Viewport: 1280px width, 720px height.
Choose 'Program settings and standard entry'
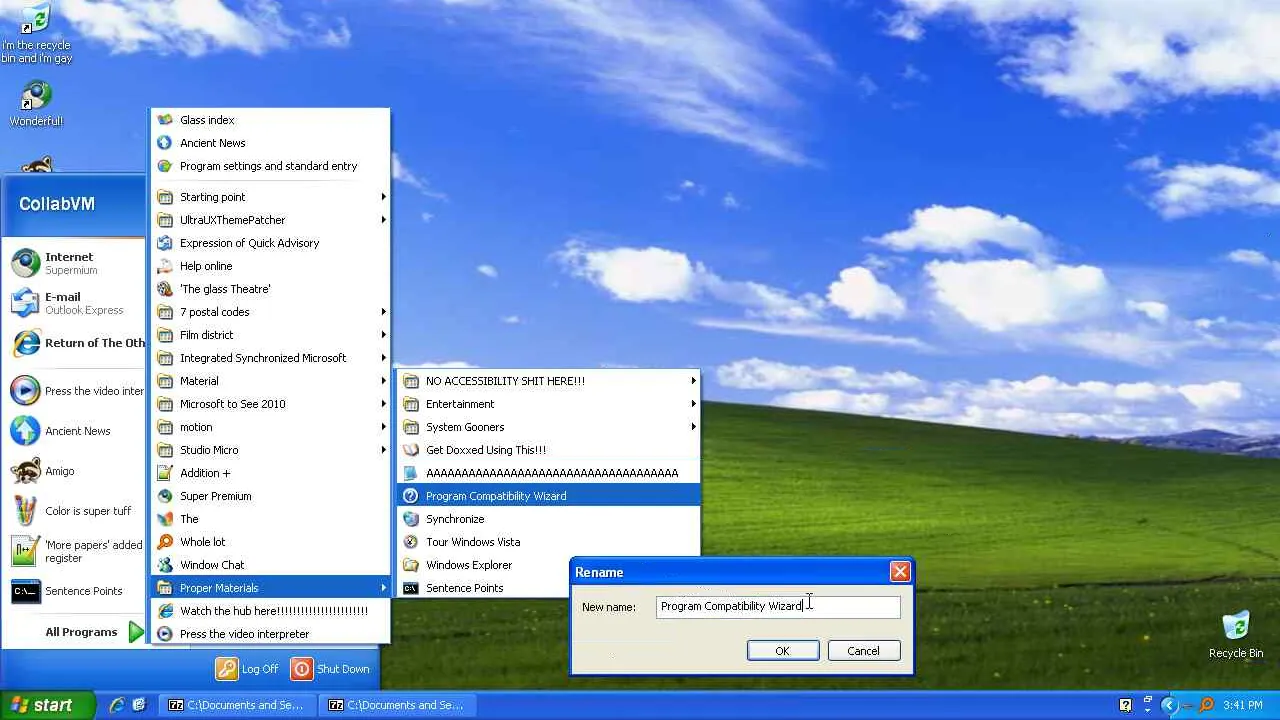click(x=270, y=166)
